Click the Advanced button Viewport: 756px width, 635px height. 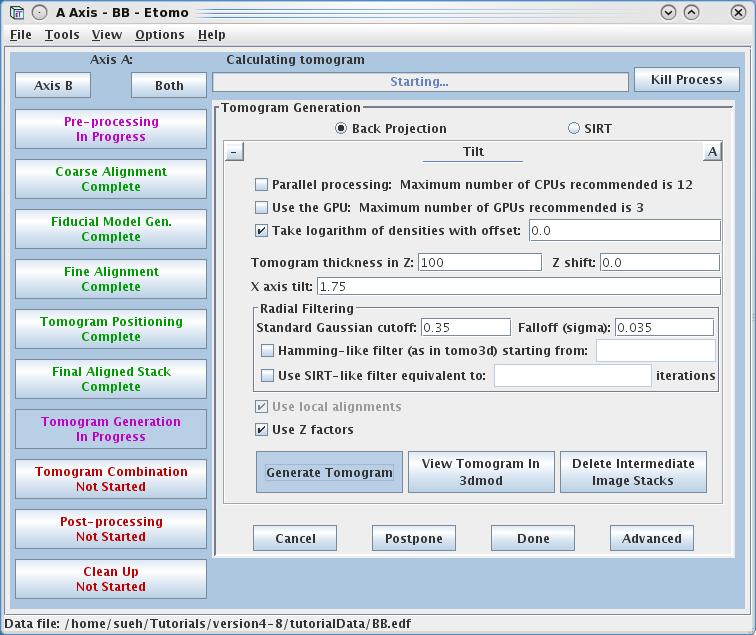pyautogui.click(x=652, y=538)
